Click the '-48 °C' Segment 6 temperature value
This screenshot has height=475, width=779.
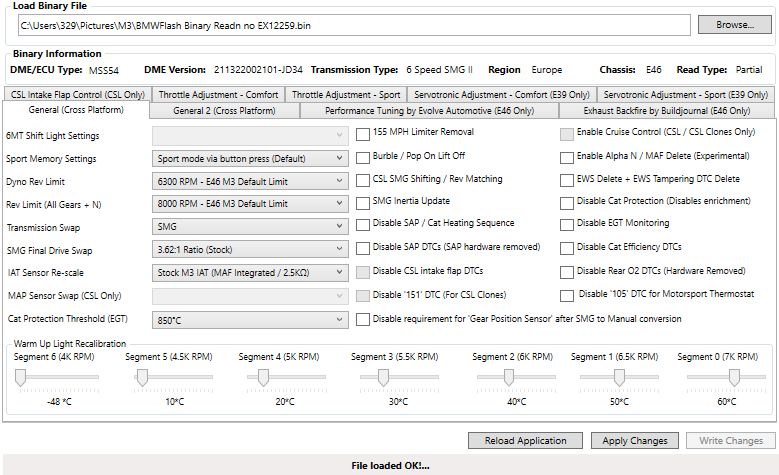pyautogui.click(x=59, y=401)
